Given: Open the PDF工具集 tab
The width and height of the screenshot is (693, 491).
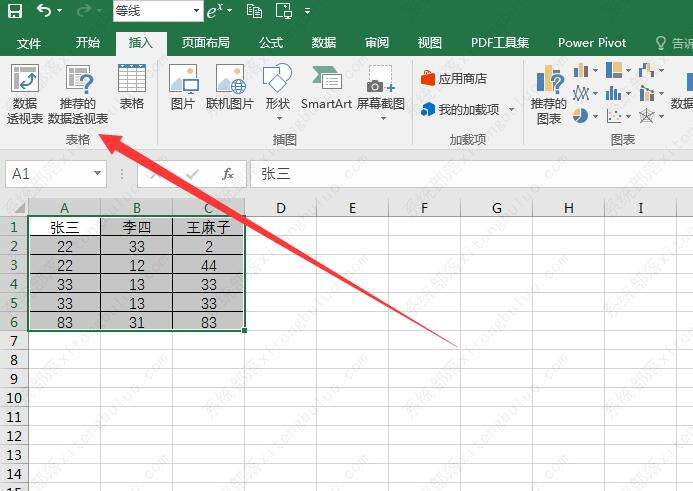Looking at the screenshot, I should (x=500, y=42).
